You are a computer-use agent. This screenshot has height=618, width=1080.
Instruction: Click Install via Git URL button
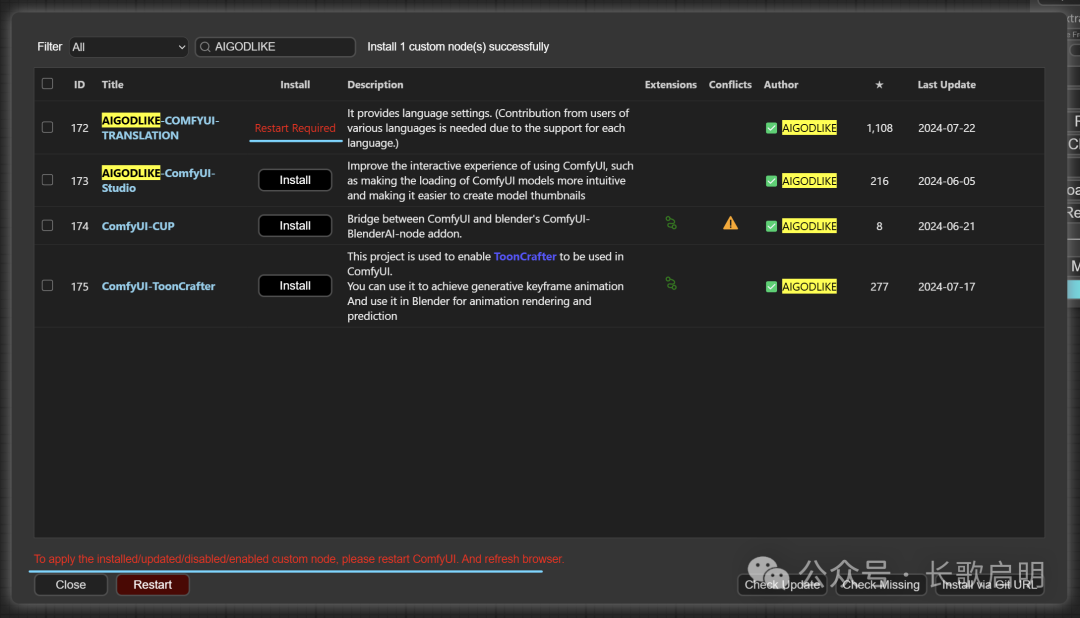[989, 584]
